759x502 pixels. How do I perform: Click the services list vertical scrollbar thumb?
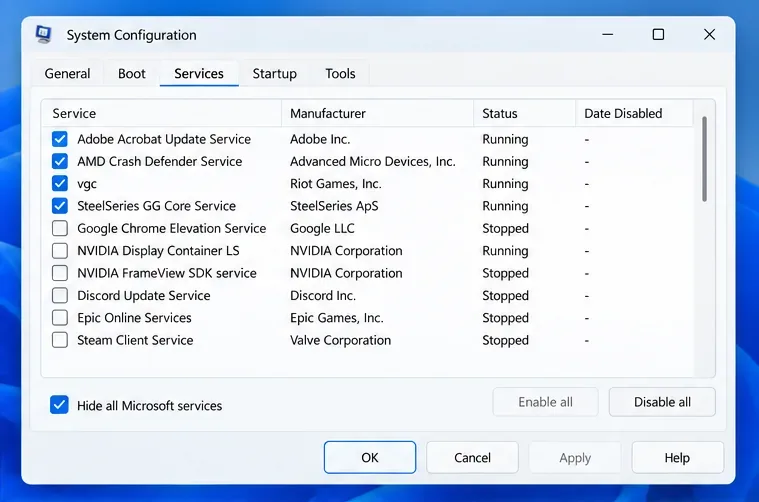704,159
